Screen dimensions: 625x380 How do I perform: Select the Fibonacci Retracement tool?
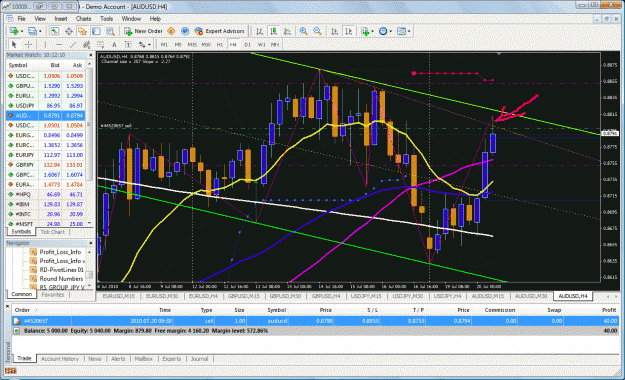(x=100, y=44)
